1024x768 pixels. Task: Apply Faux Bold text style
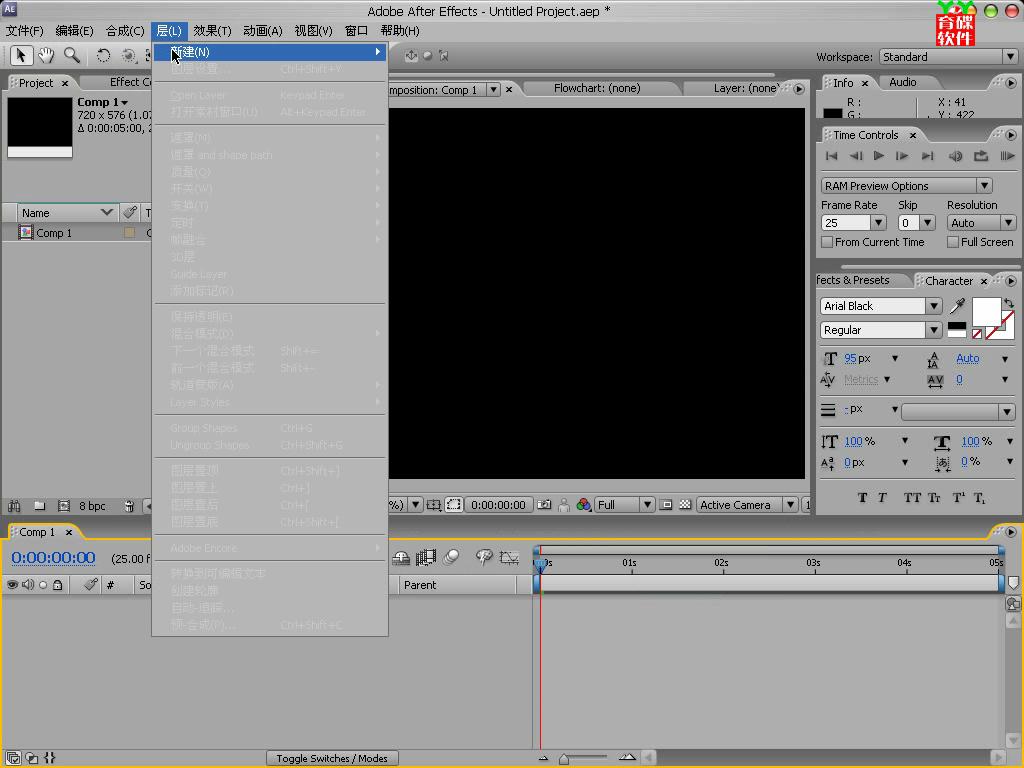(862, 498)
